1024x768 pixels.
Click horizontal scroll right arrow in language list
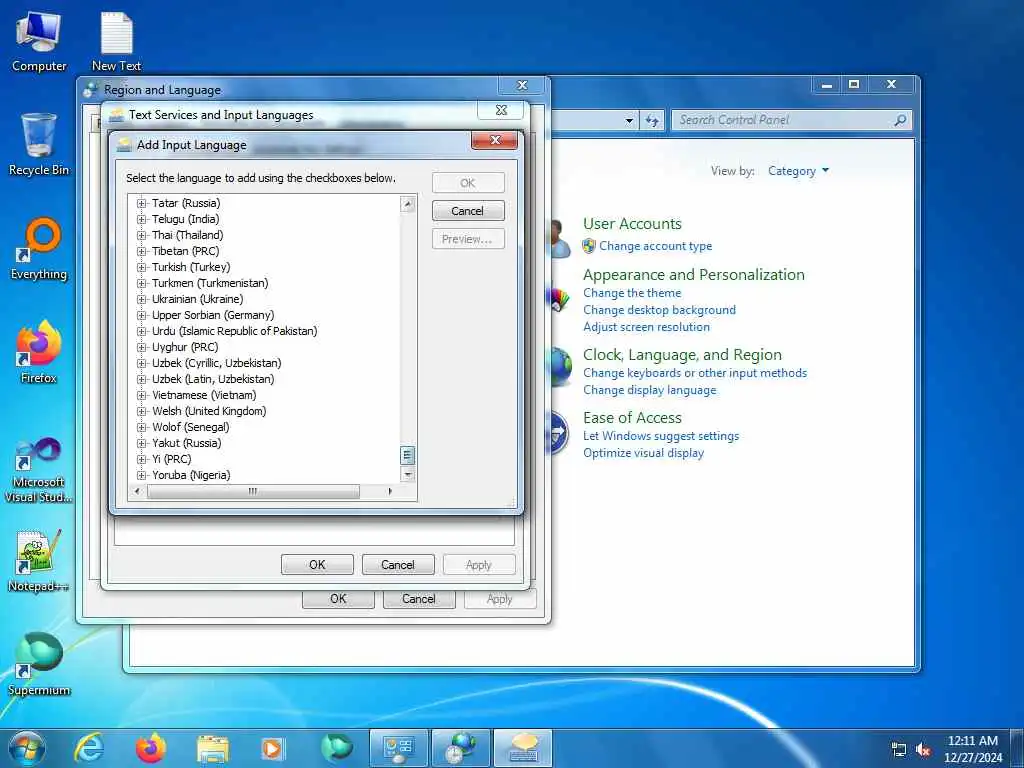[x=390, y=491]
